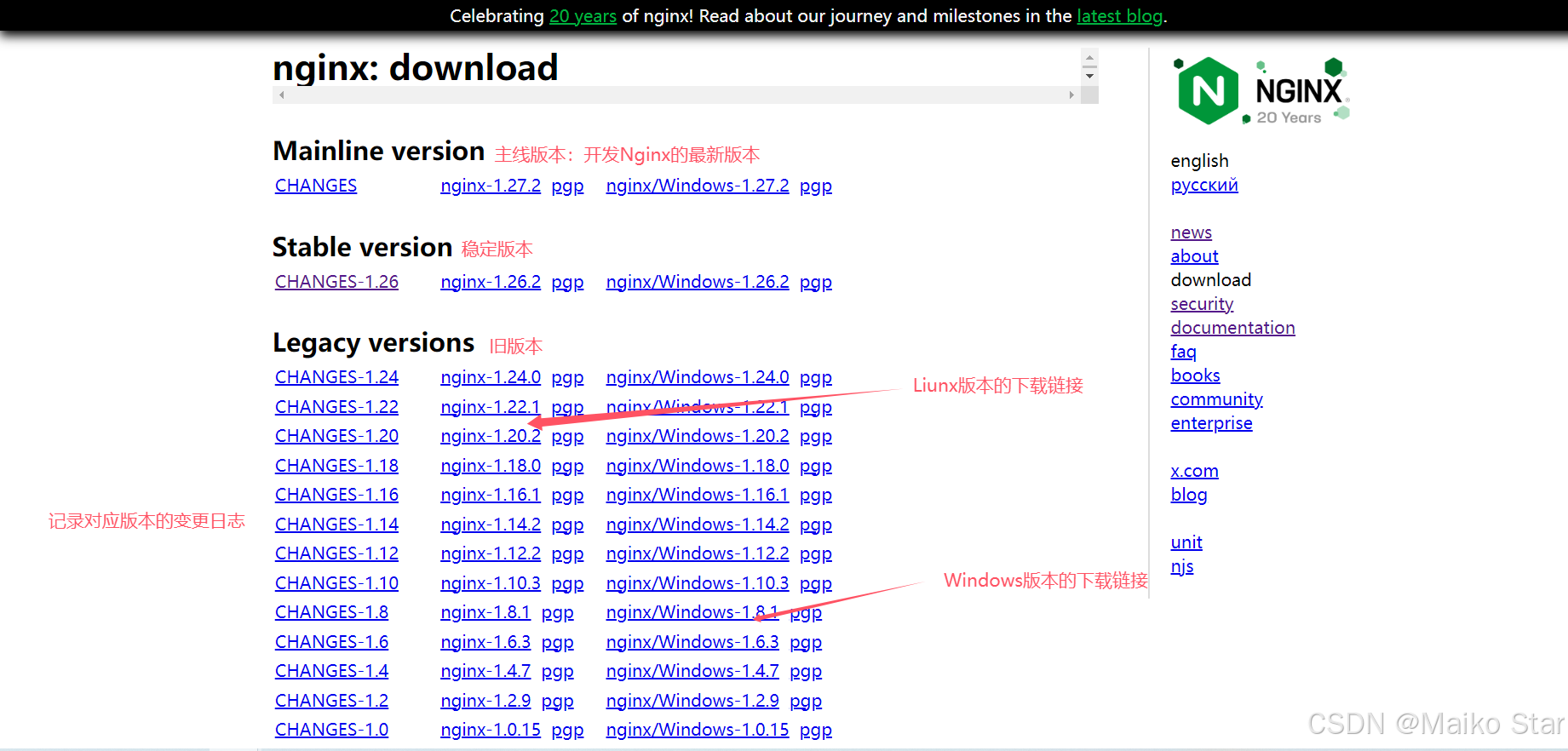The image size is (1568, 751).
Task: Open the community page
Action: (1216, 399)
